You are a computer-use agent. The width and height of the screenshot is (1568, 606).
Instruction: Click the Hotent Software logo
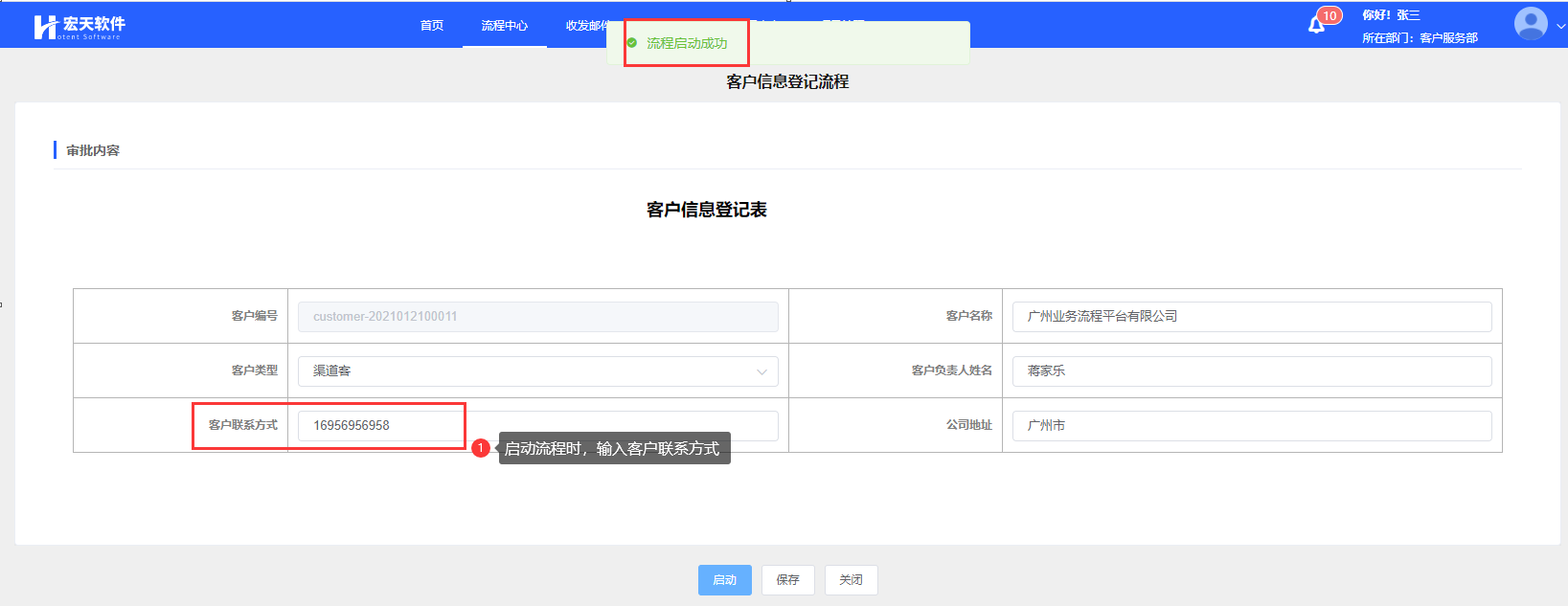point(79,27)
